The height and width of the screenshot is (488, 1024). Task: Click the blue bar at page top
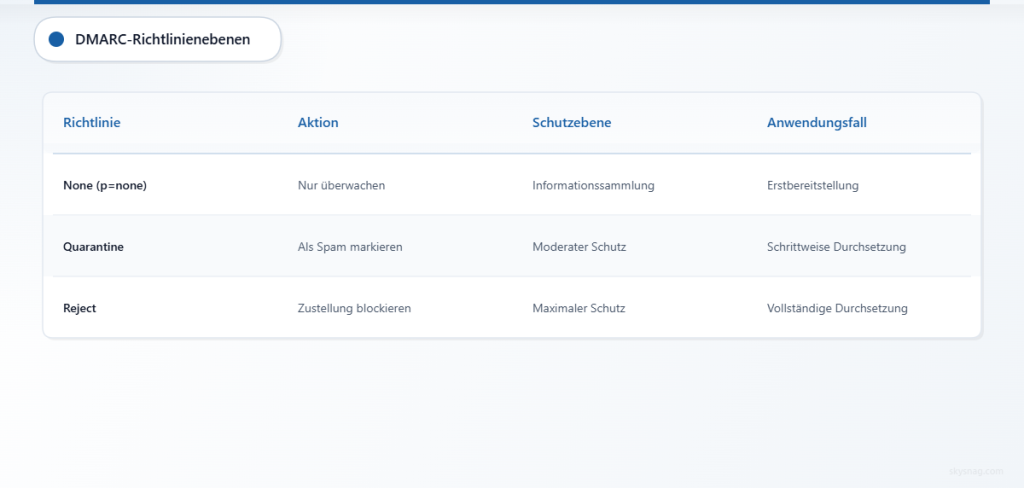click(x=511, y=2)
